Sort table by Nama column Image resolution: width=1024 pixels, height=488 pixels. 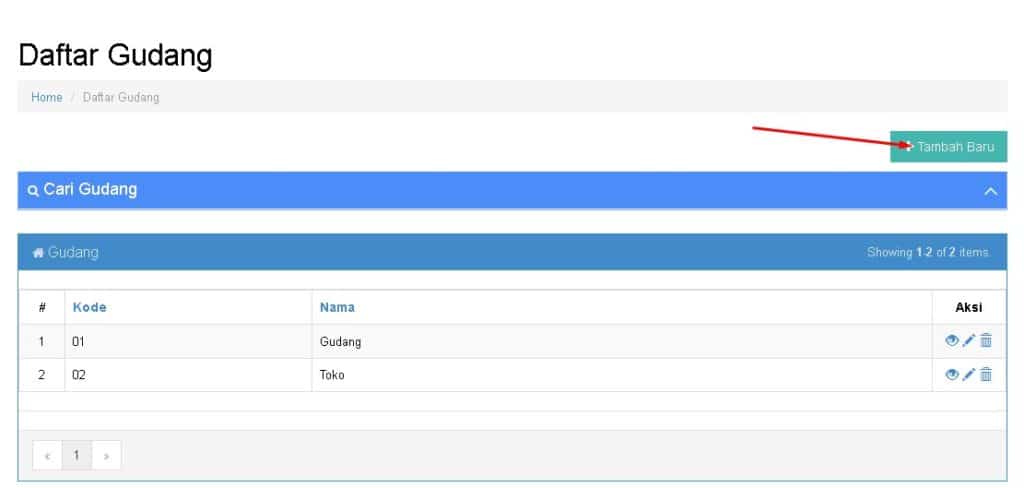(x=337, y=307)
